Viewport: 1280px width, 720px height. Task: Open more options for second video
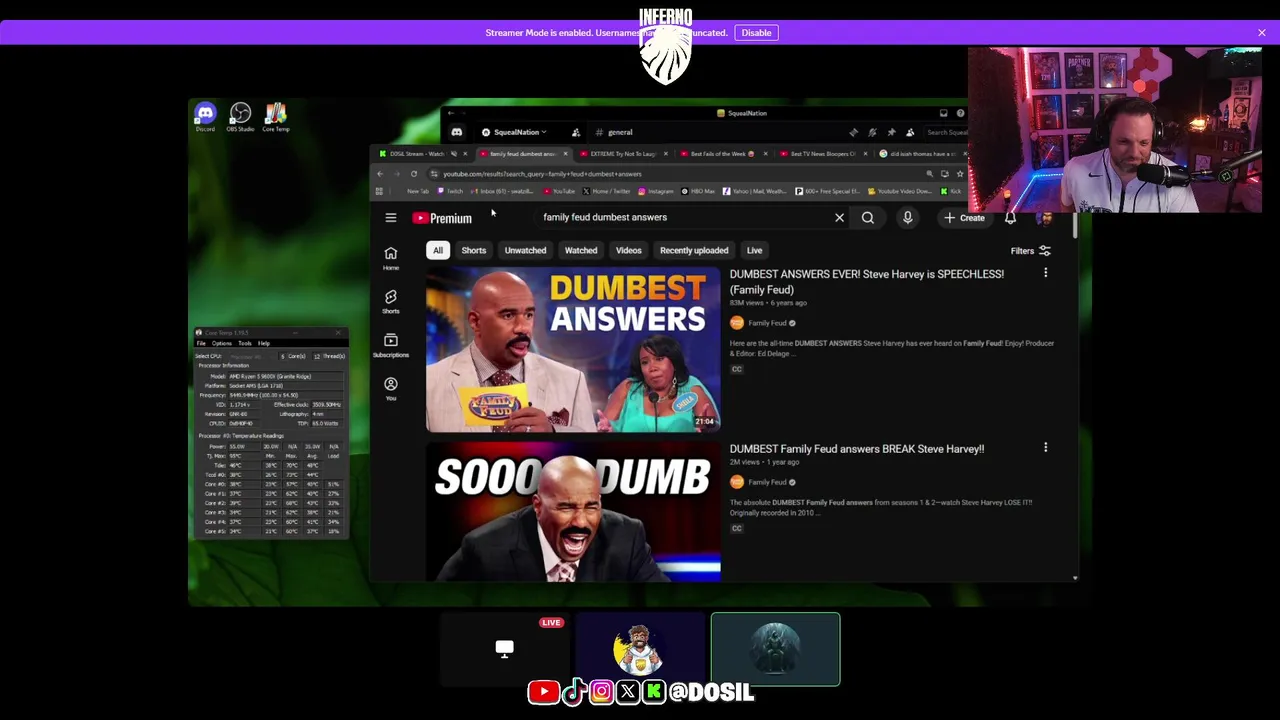pos(1045,448)
